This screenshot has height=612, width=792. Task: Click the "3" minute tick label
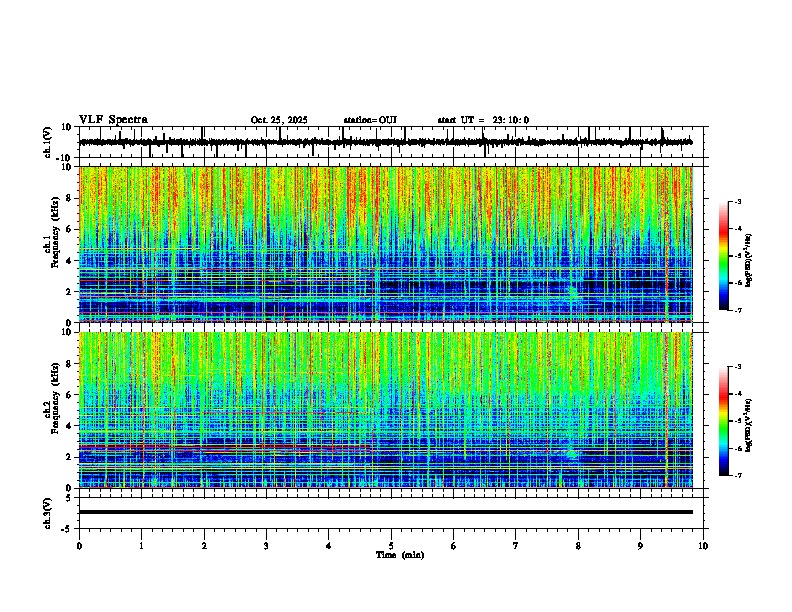pos(266,546)
